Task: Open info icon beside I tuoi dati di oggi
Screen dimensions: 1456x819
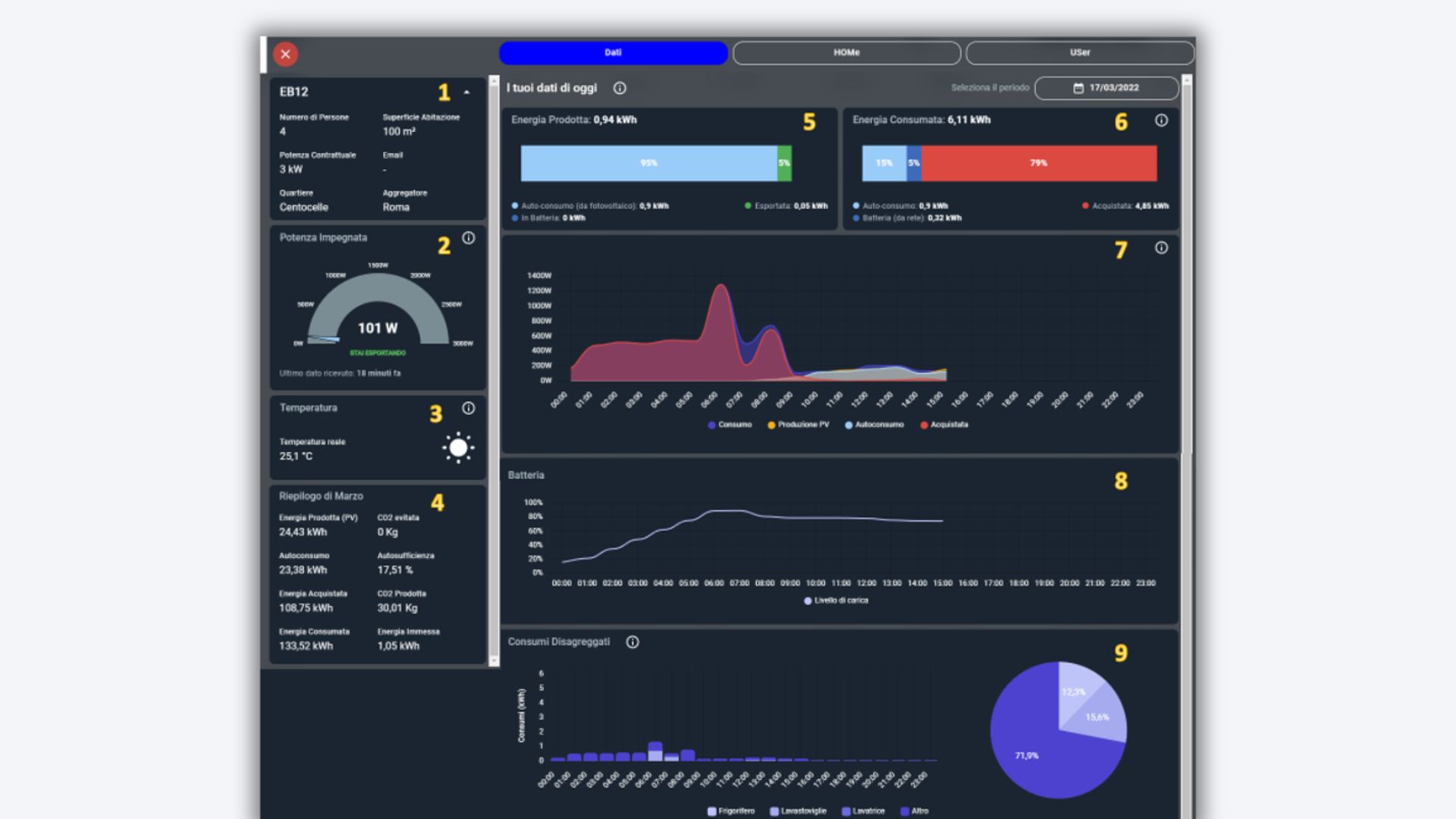Action: point(620,88)
